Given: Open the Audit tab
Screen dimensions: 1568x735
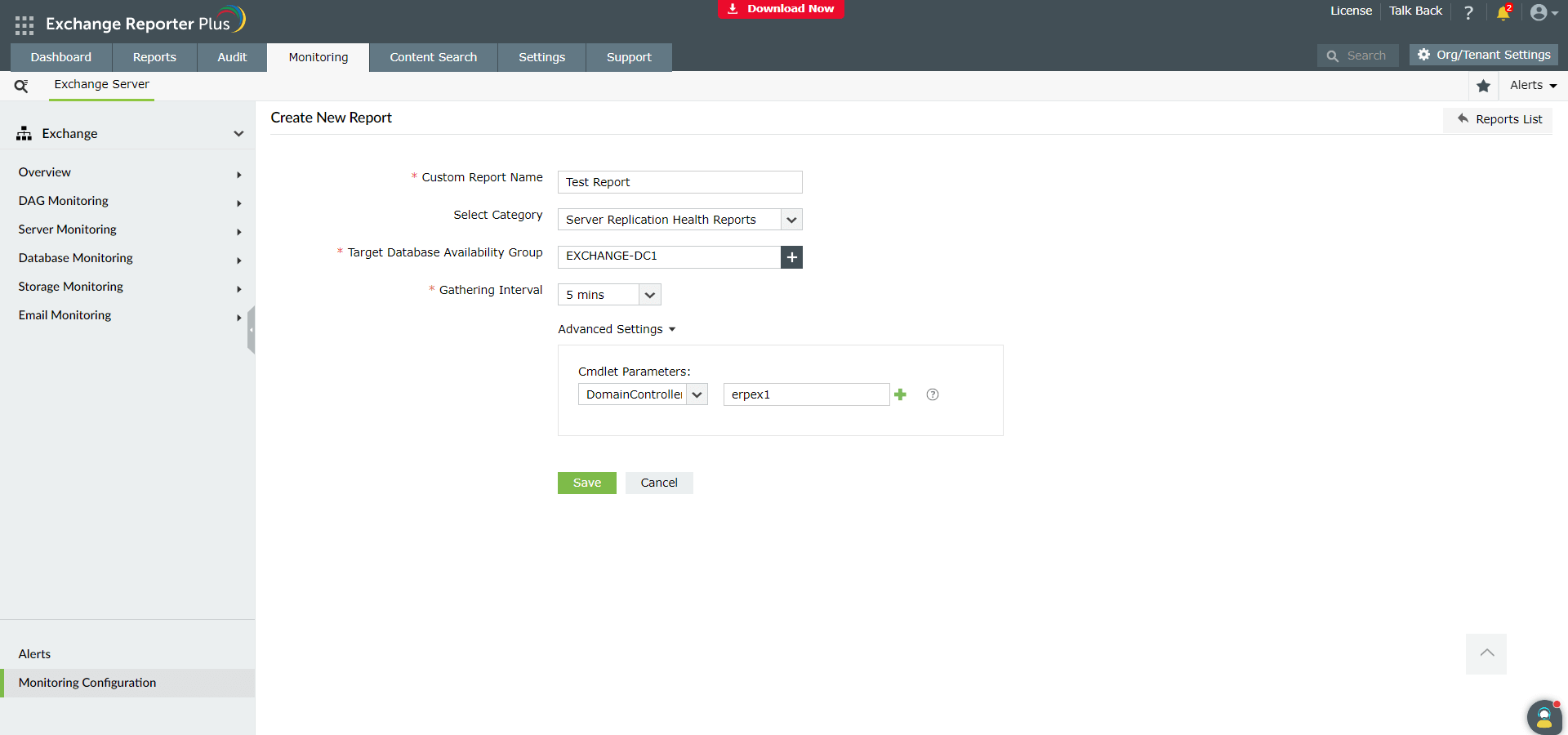Looking at the screenshot, I should 232,57.
